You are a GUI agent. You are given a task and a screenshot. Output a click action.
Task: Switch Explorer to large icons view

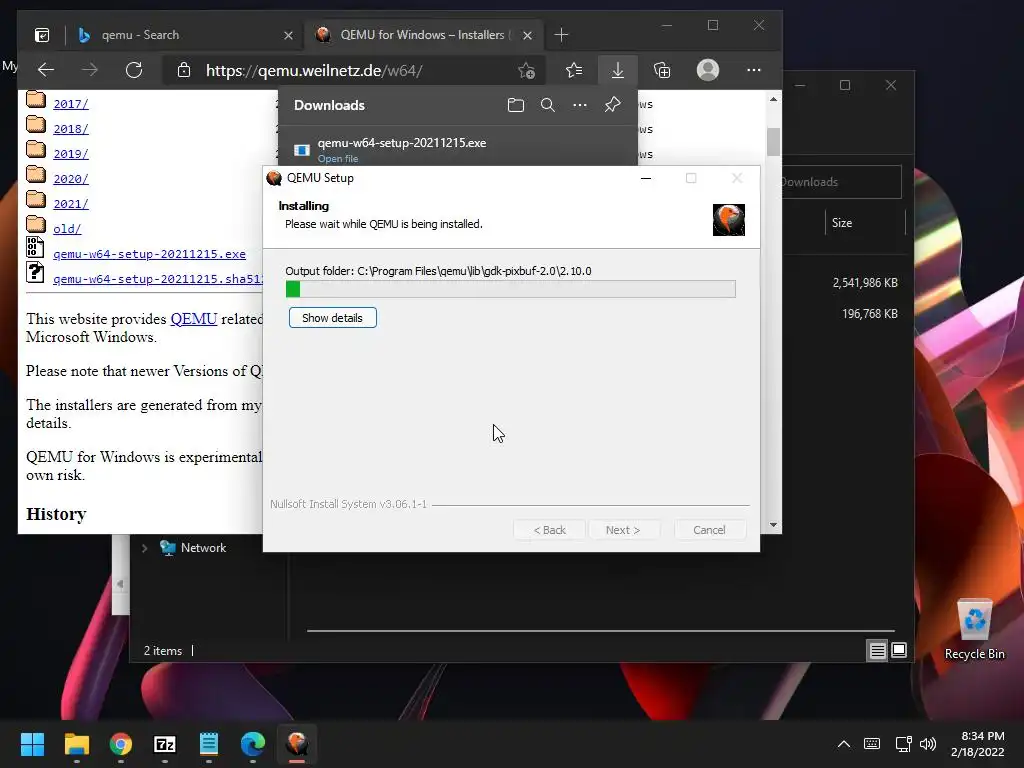[x=899, y=650]
